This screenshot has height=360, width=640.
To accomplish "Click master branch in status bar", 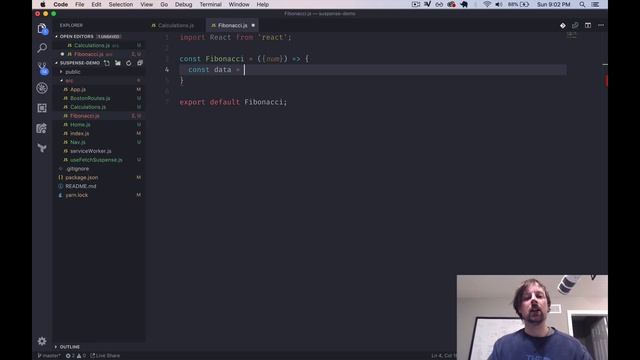I will 49,356.
